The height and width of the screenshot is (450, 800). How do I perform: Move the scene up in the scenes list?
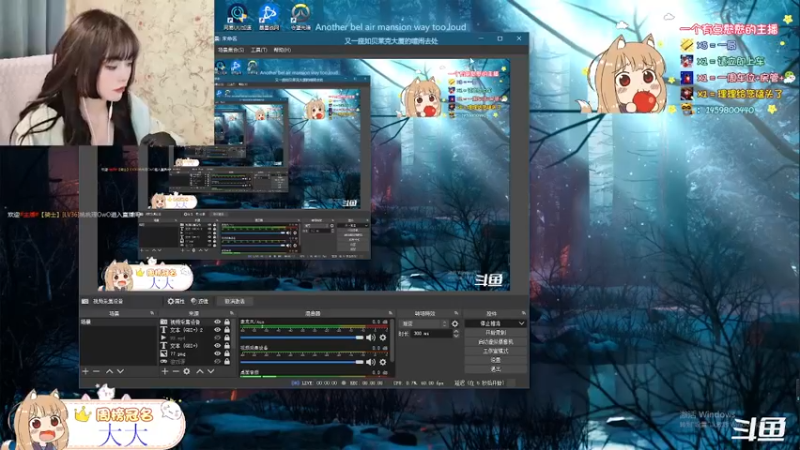(109, 371)
